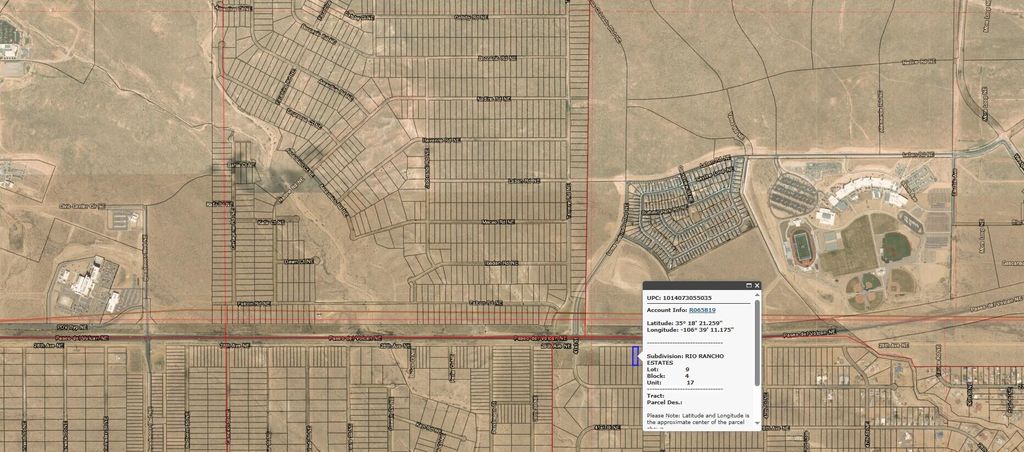Click the popup scroll up arrow

(x=757, y=296)
